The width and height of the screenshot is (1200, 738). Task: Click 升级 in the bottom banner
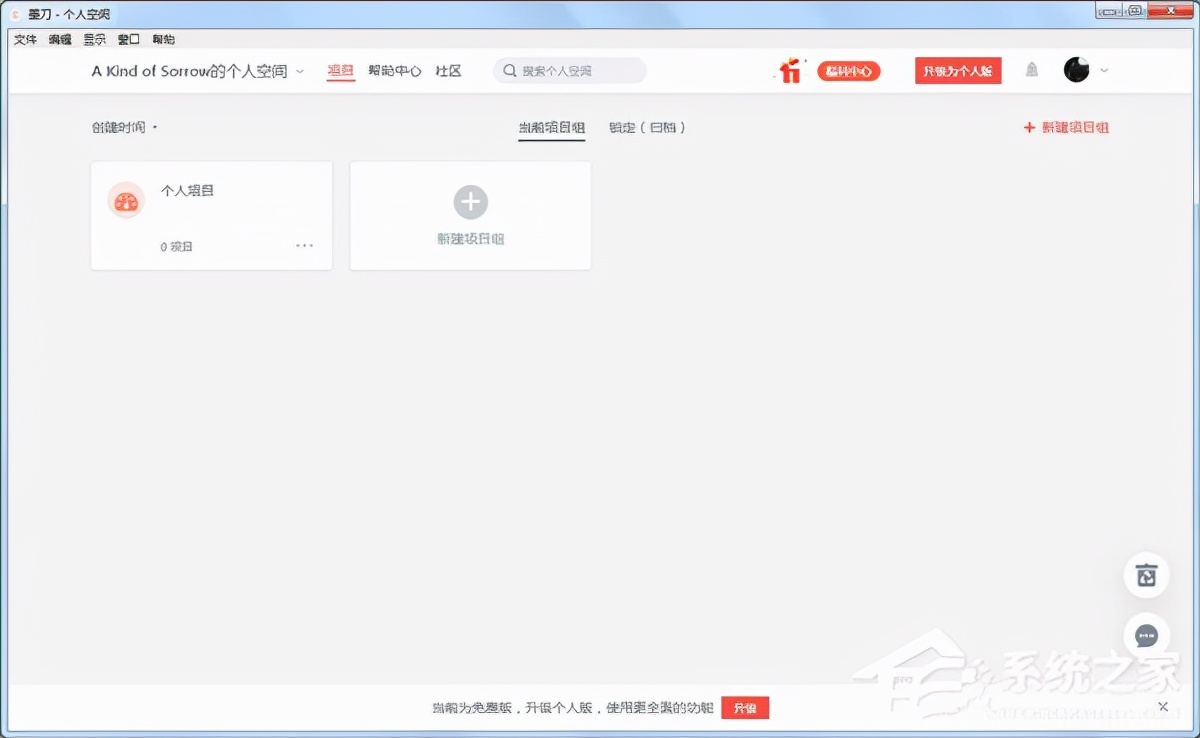click(x=744, y=707)
